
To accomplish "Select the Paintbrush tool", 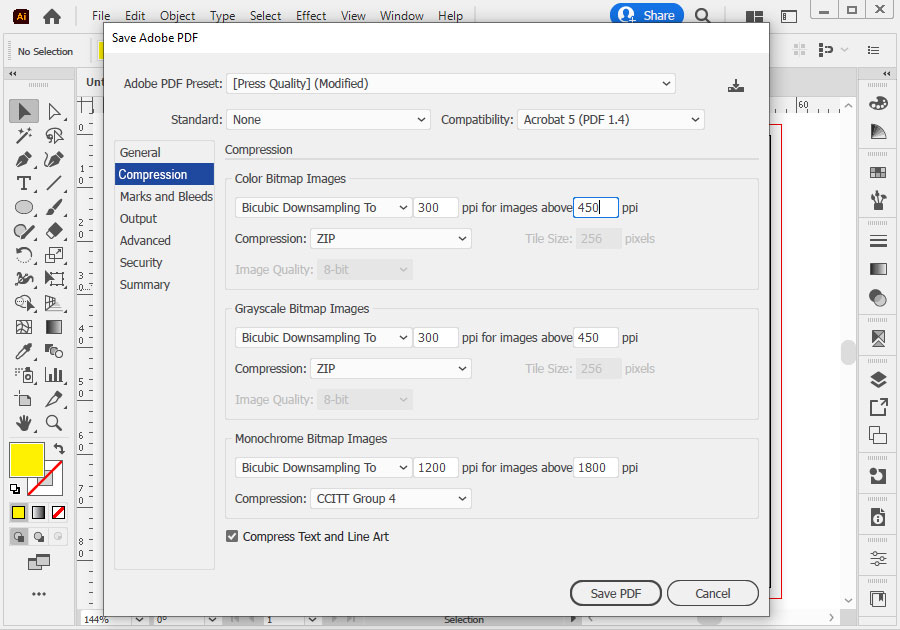I will pos(55,207).
